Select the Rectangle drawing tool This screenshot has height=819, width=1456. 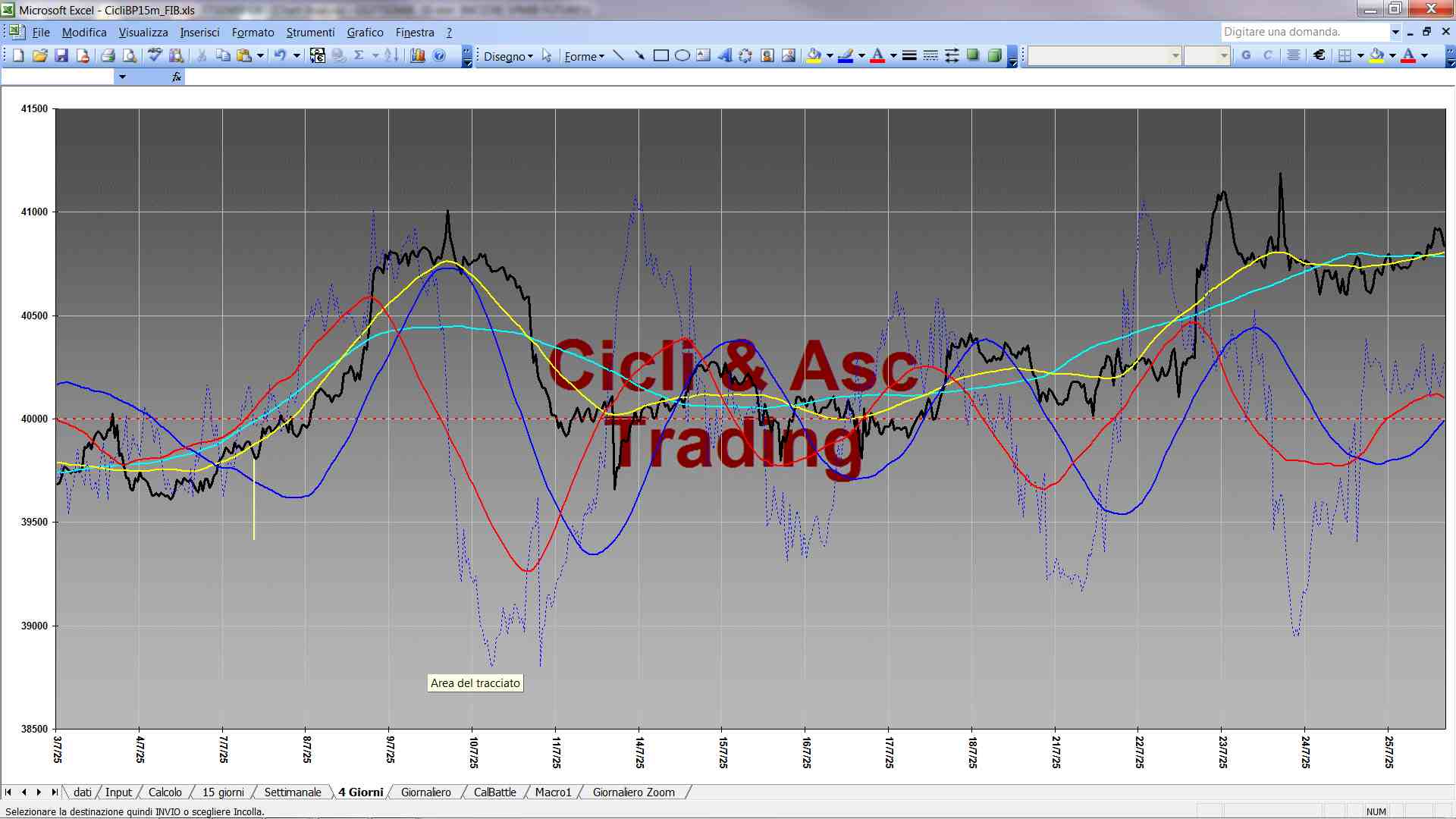point(661,55)
